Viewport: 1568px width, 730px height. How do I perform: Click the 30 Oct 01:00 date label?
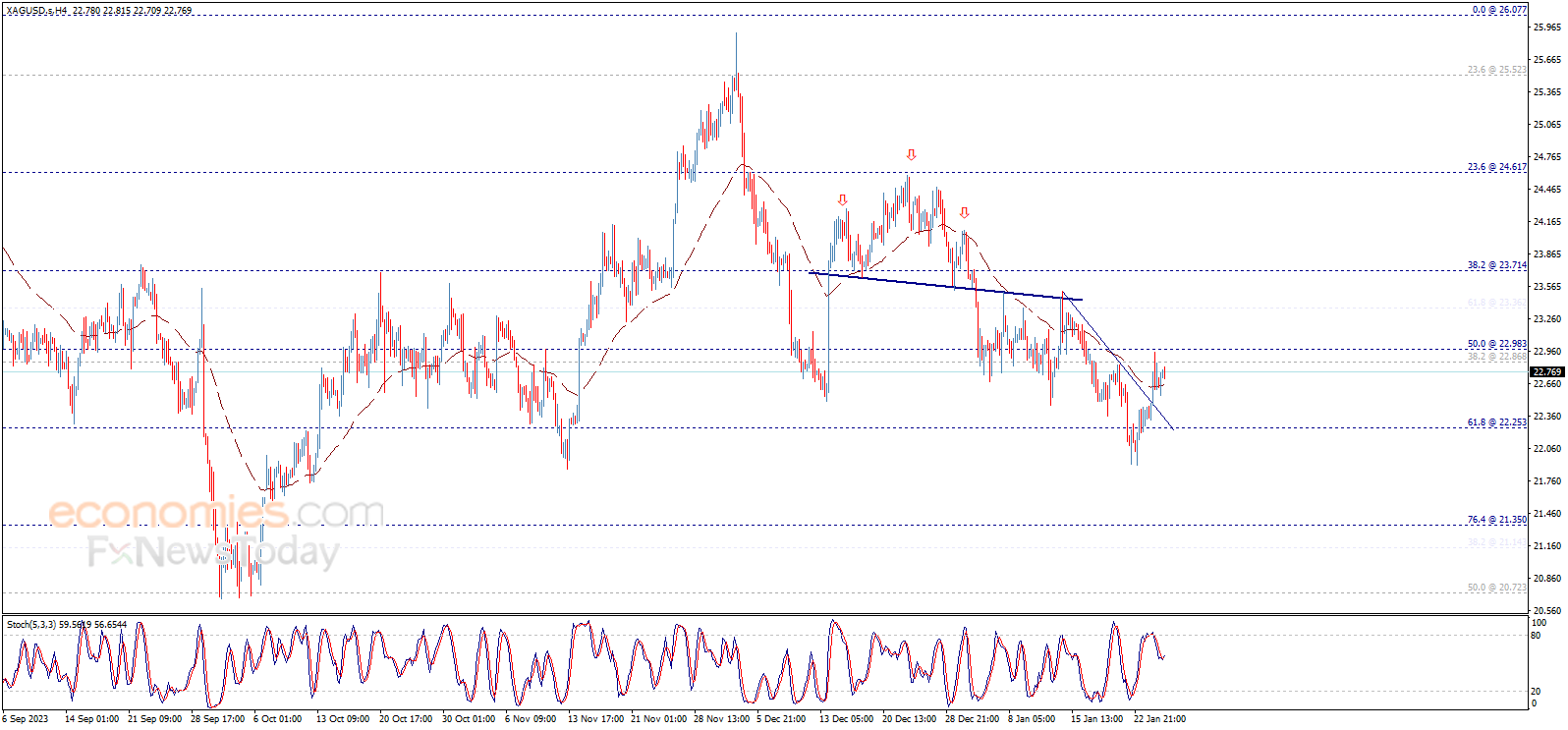click(x=469, y=719)
